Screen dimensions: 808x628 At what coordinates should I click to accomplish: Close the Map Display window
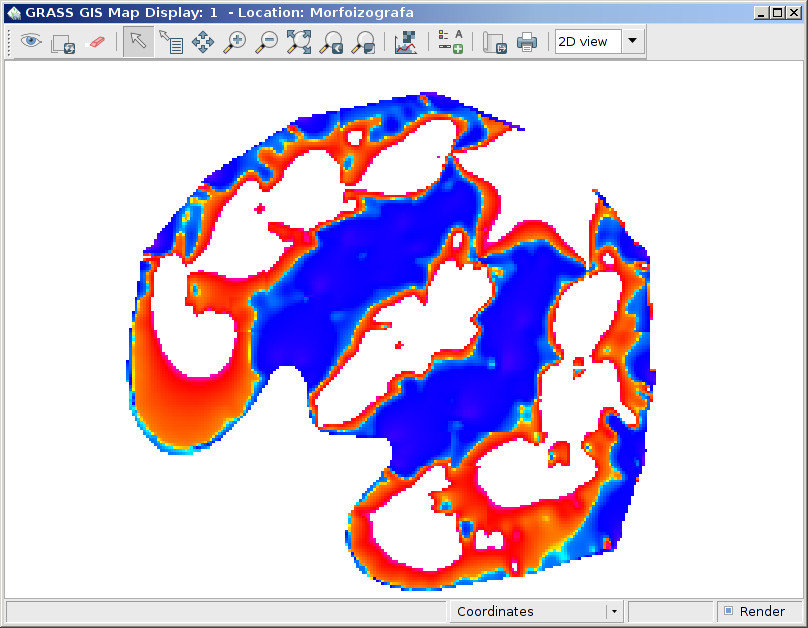[x=794, y=12]
